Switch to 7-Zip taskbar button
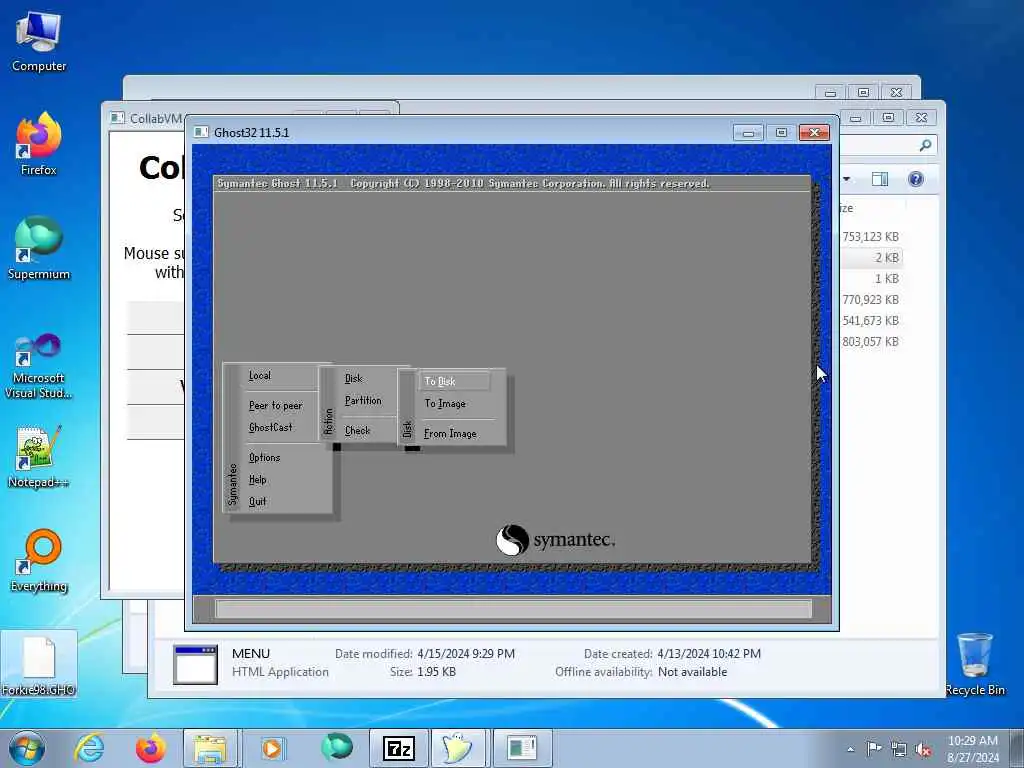The height and width of the screenshot is (768, 1024). click(x=398, y=748)
